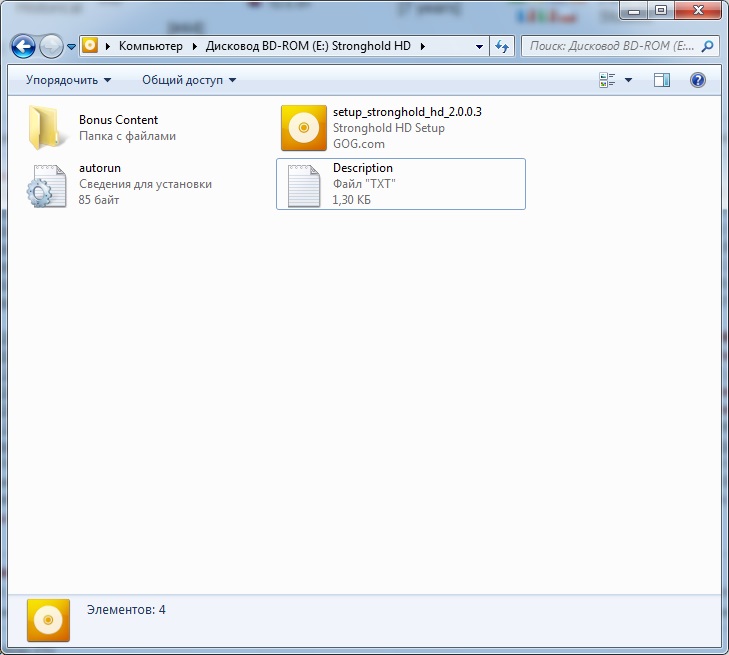
Task: Expand the arrow after Stronghold HD breadcrumb
Action: [423, 46]
